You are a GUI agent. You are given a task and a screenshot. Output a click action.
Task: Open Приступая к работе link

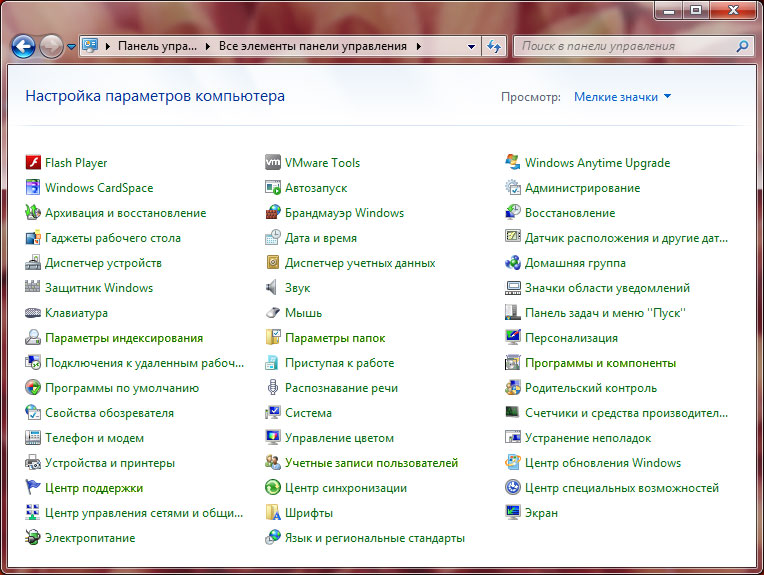340,363
